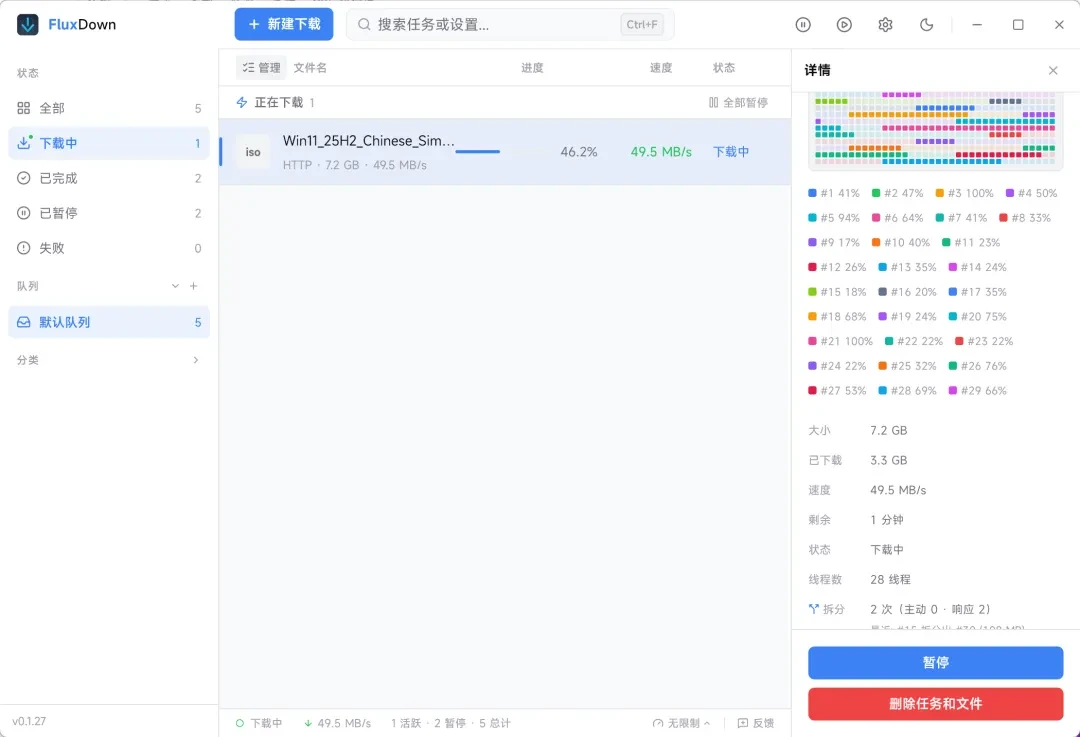
Task: Open the 默认队列 queue
Action: point(109,322)
